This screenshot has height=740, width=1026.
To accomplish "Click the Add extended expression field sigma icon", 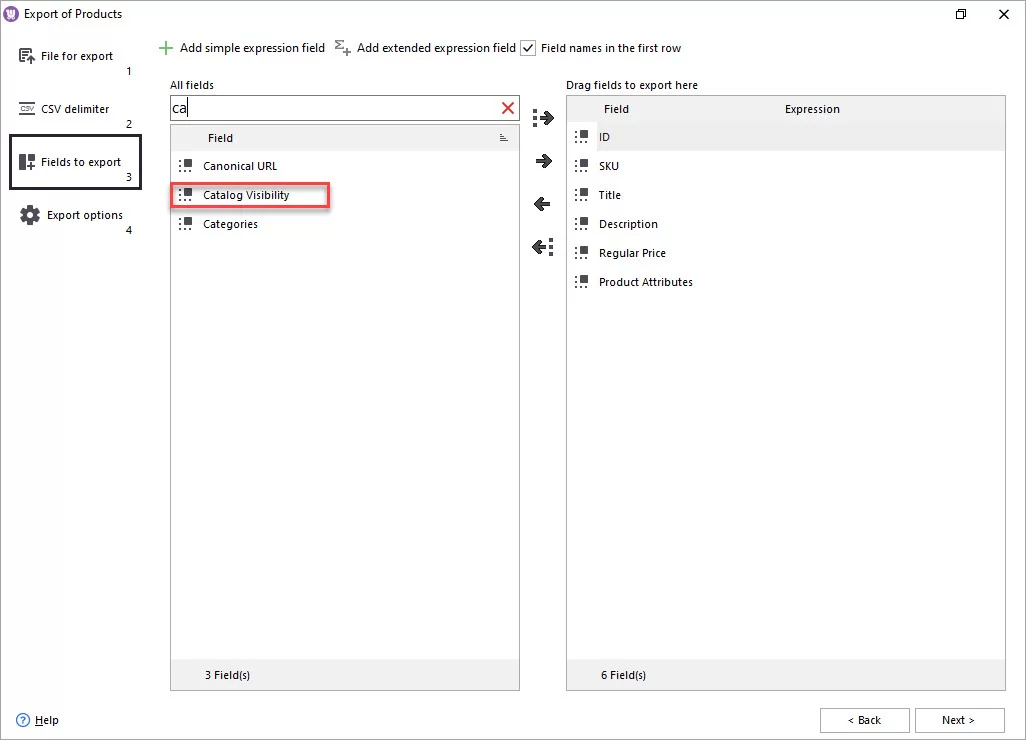I will (340, 47).
